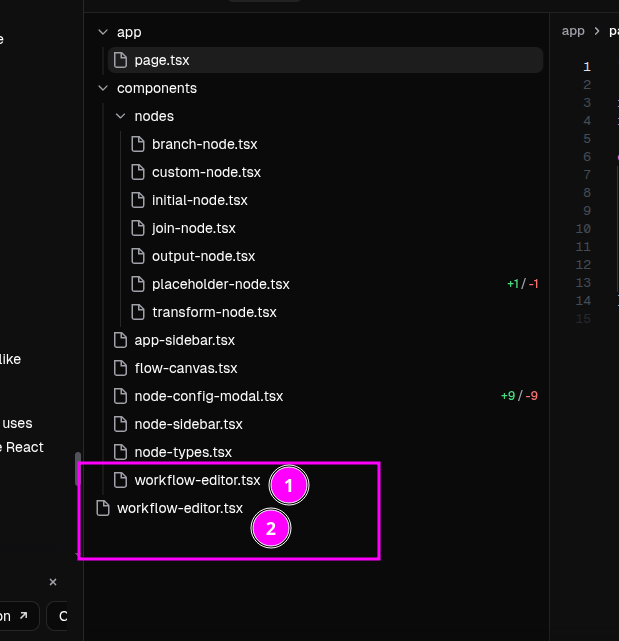The height and width of the screenshot is (641, 619).
Task: Open the app folder label
Action: [x=129, y=32]
